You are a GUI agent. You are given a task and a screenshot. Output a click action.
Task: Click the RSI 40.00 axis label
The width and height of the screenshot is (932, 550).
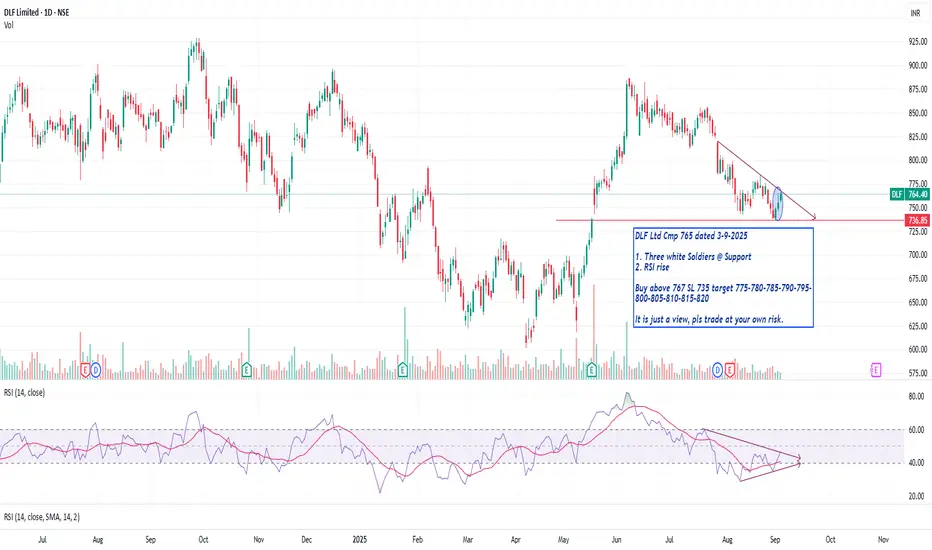tap(917, 463)
